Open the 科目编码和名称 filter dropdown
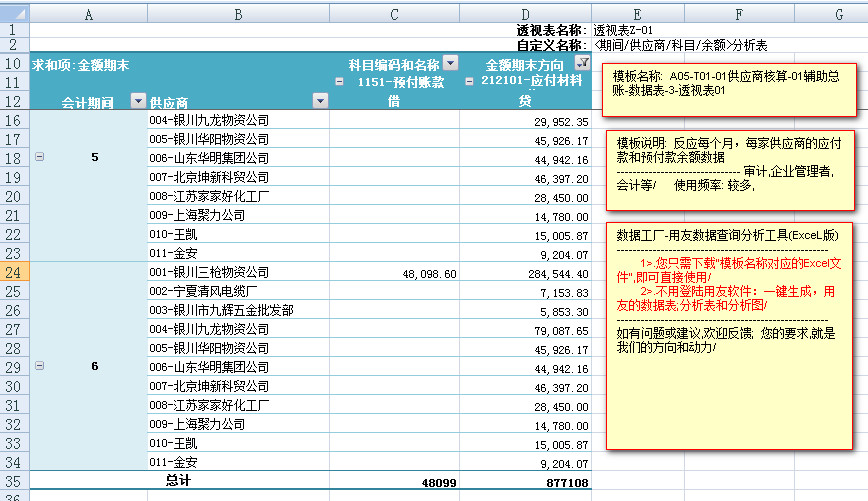The image size is (868, 501). [x=450, y=63]
